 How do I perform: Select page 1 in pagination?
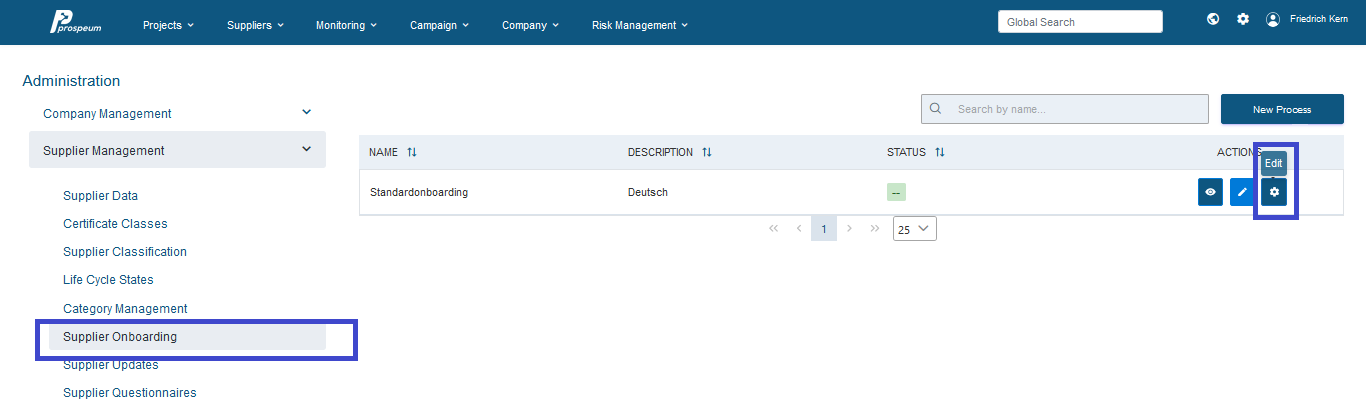824,229
